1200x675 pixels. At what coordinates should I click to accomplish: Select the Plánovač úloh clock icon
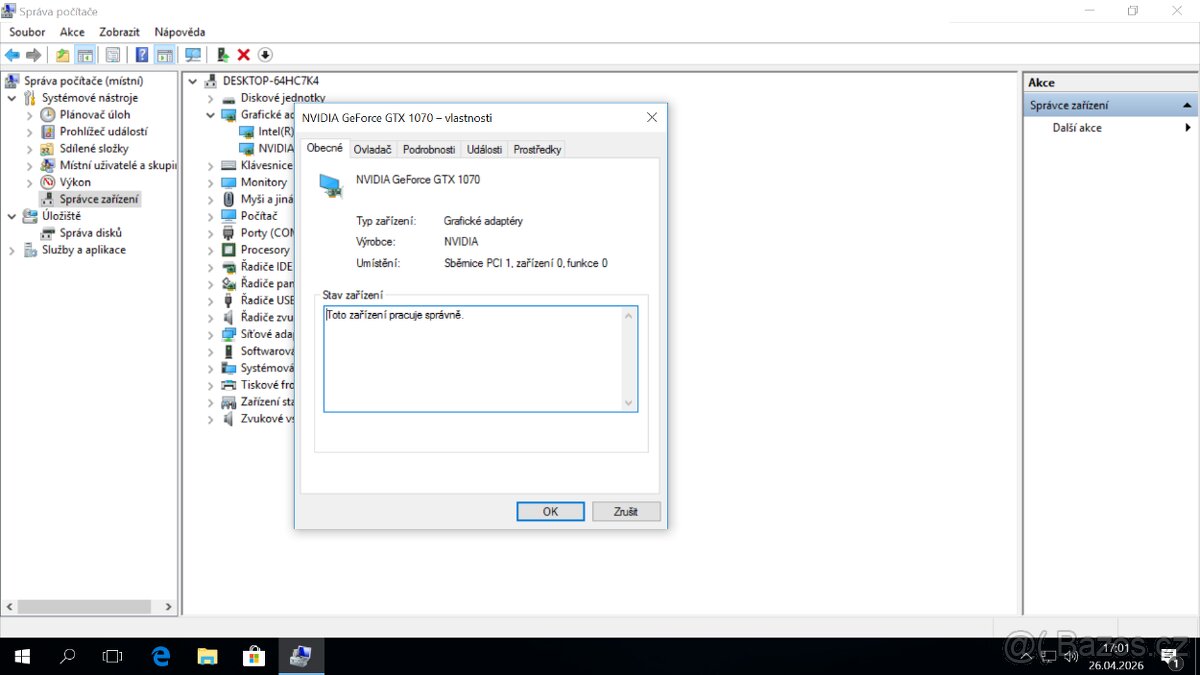pos(48,115)
